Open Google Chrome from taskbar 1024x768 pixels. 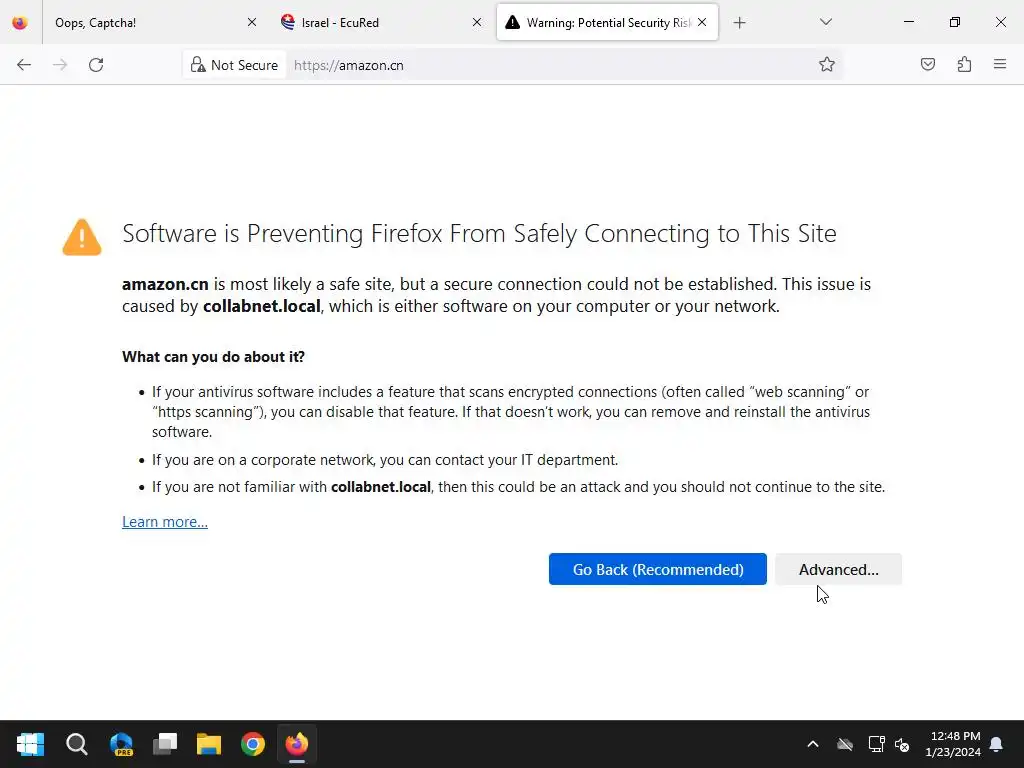click(x=253, y=744)
